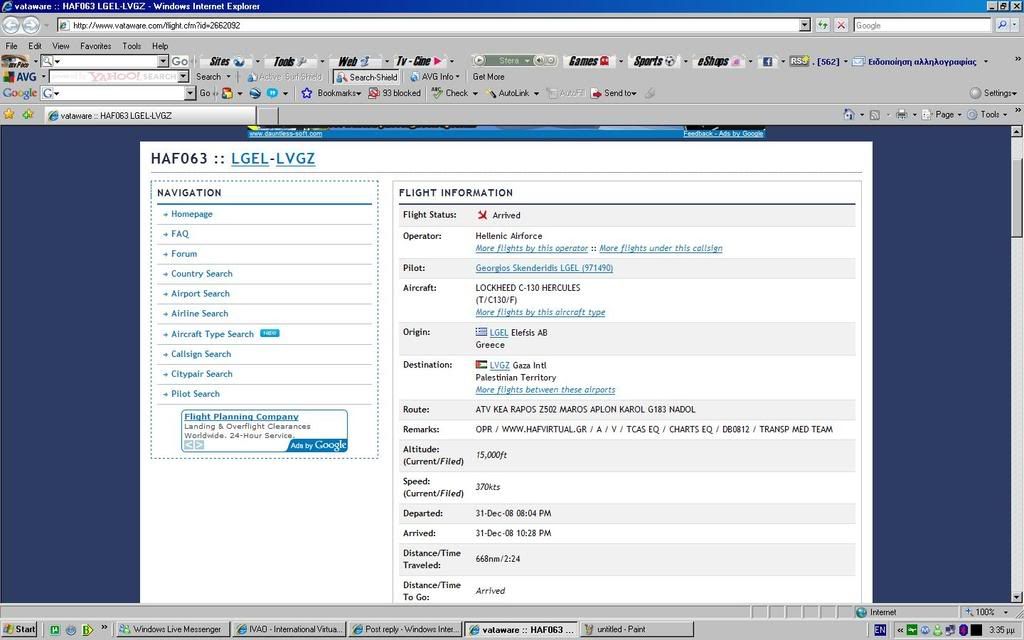Toggle the 93 blocked popup blocker
Viewport: 1024px width, 640px height.
394,93
